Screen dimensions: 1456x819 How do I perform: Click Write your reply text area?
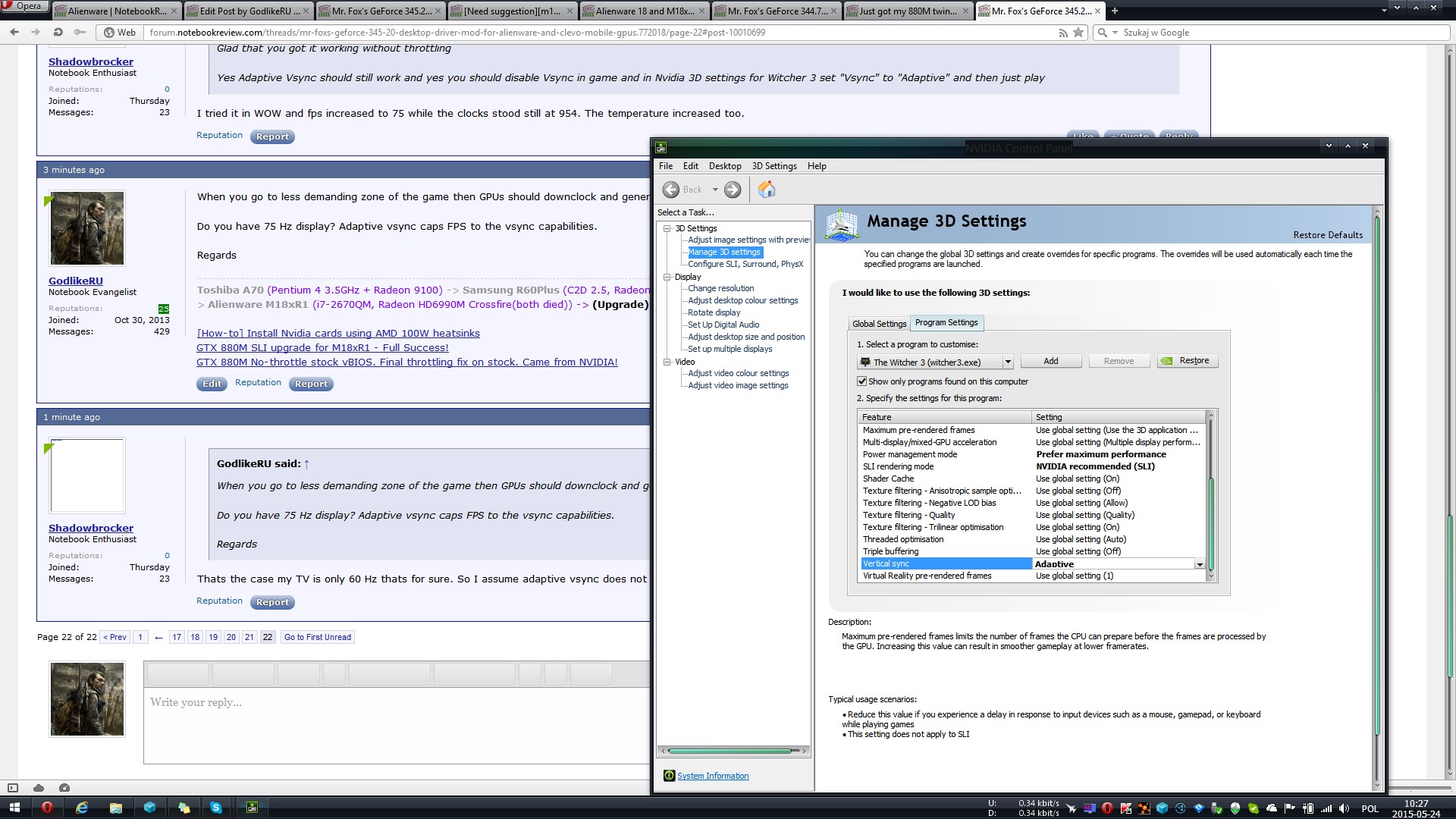[x=396, y=724]
